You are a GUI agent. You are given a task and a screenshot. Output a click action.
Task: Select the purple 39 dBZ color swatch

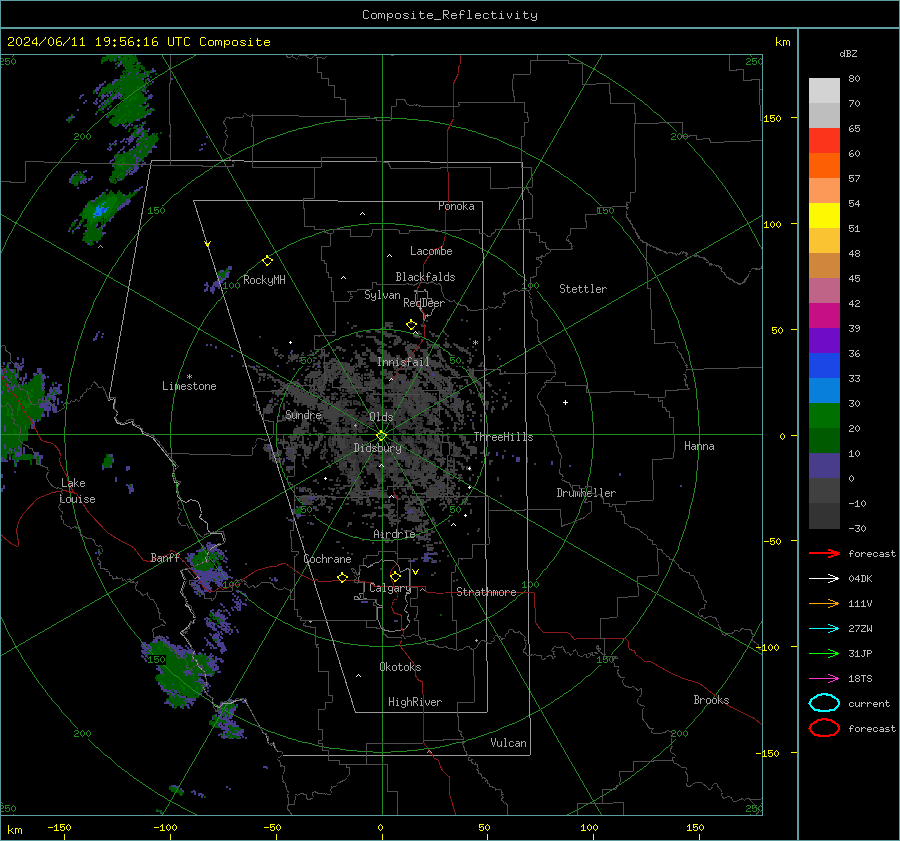824,340
